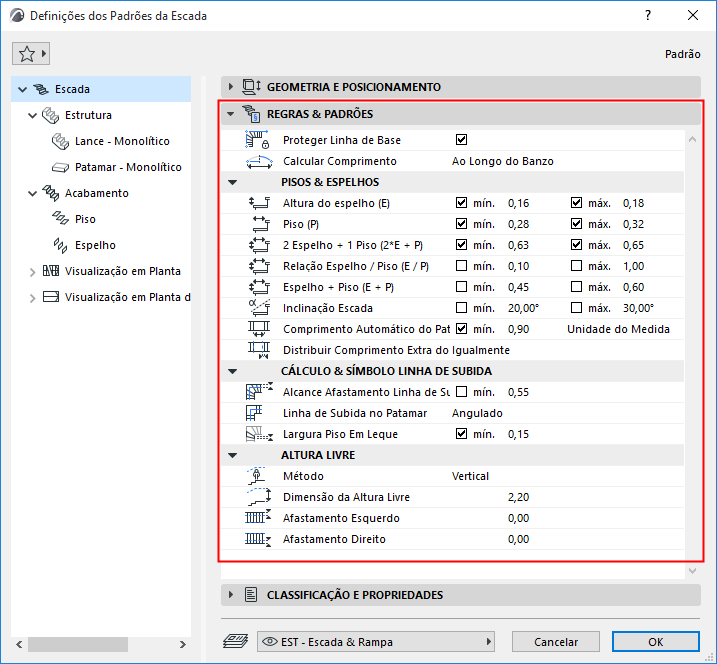Click the Piso (P) row icon
Image resolution: width=717 pixels, height=664 pixels.
pyautogui.click(x=261, y=224)
